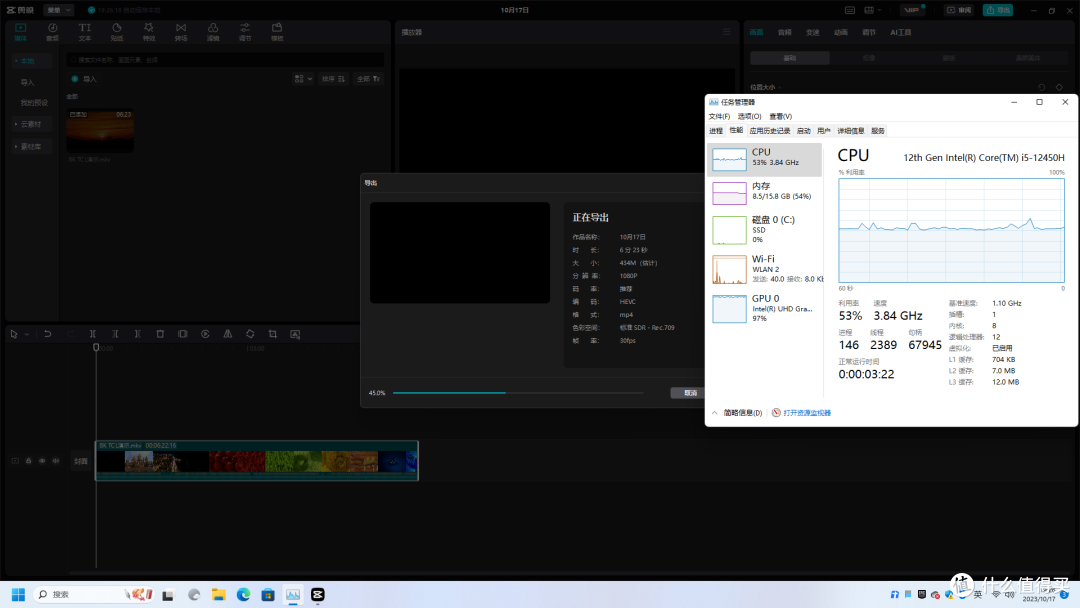Toggle the track visibility eye icon
Screen dimensions: 1080x608
42,461
